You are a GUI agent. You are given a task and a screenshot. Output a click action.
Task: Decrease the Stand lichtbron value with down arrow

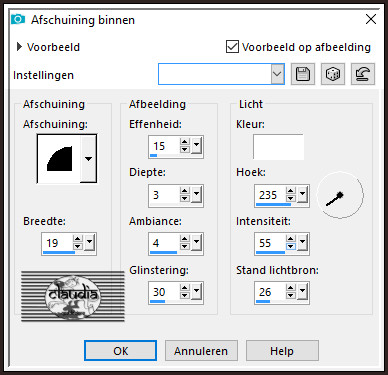click(x=290, y=295)
